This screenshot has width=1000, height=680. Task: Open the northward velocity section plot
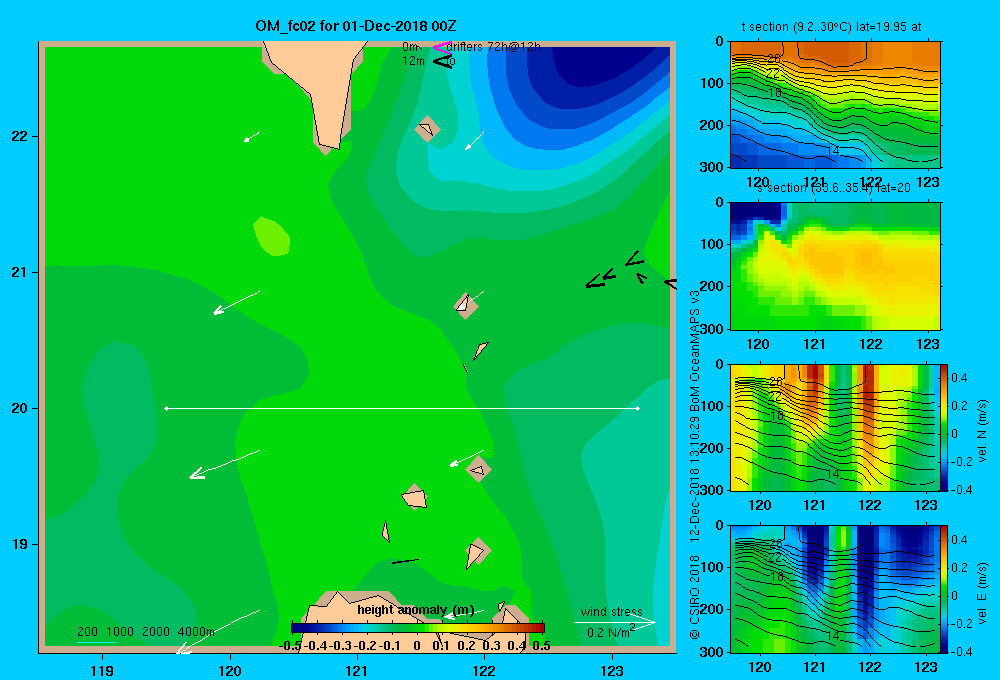tap(835, 427)
